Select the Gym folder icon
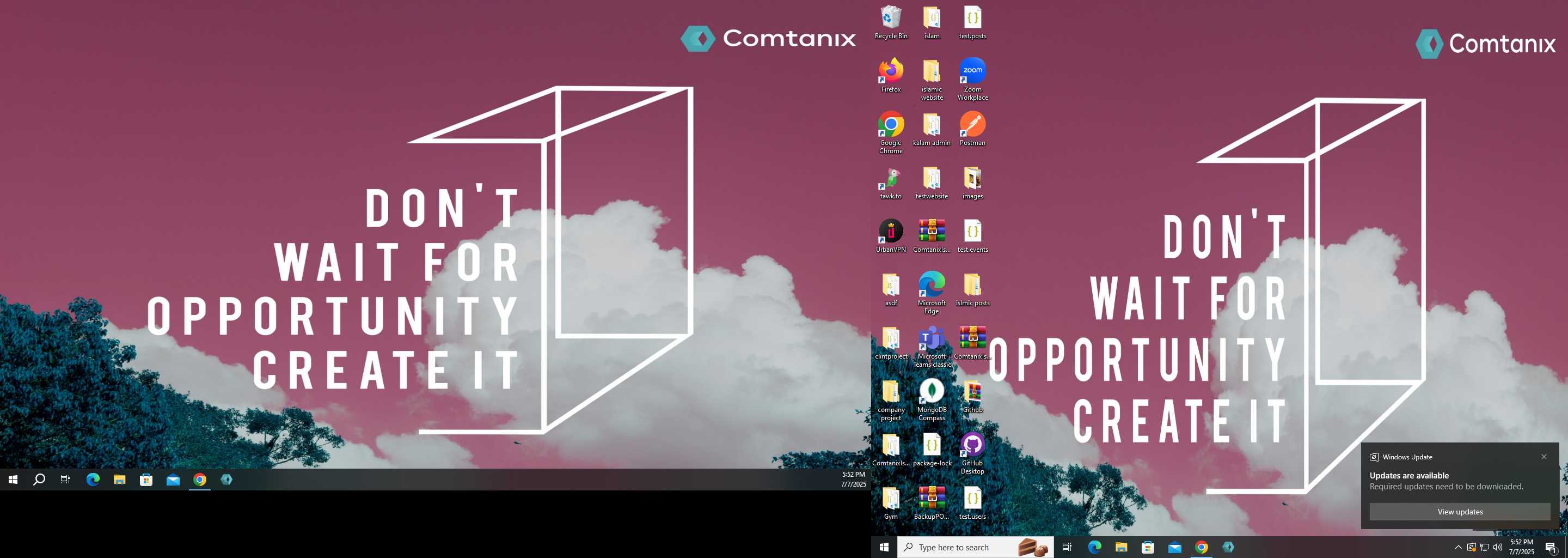Viewport: 1568px width, 558px height. tap(891, 502)
